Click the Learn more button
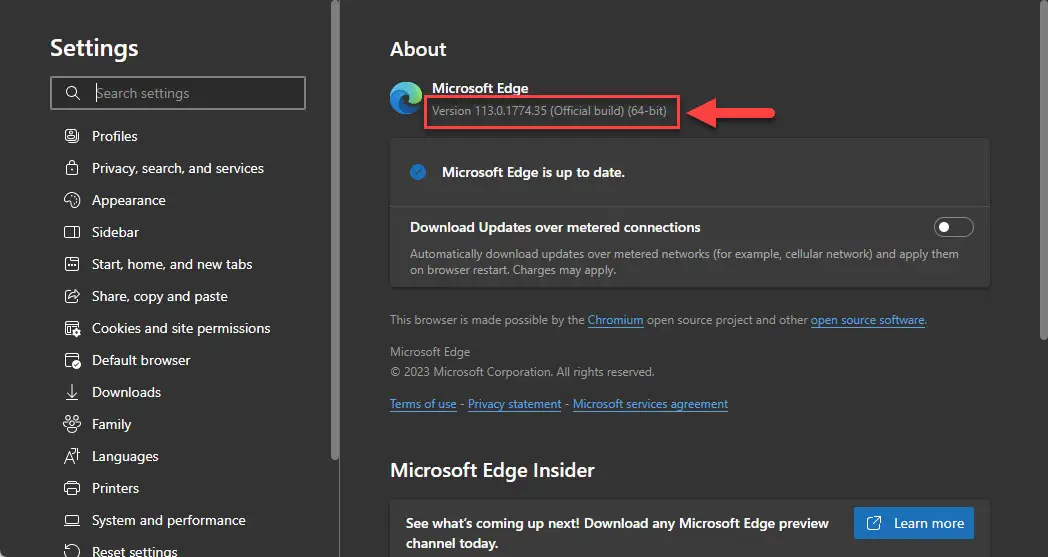 pos(914,523)
